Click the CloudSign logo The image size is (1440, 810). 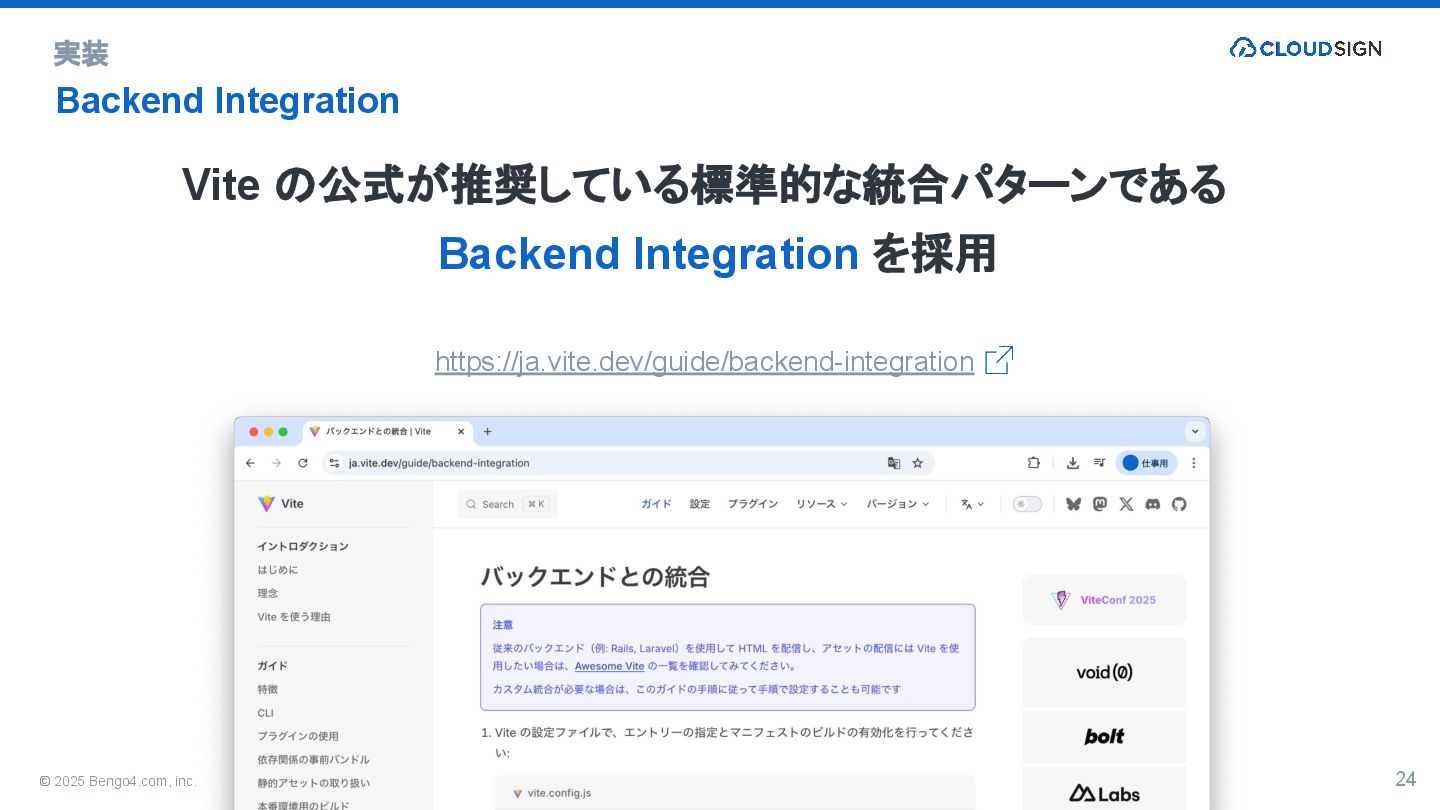(1305, 48)
